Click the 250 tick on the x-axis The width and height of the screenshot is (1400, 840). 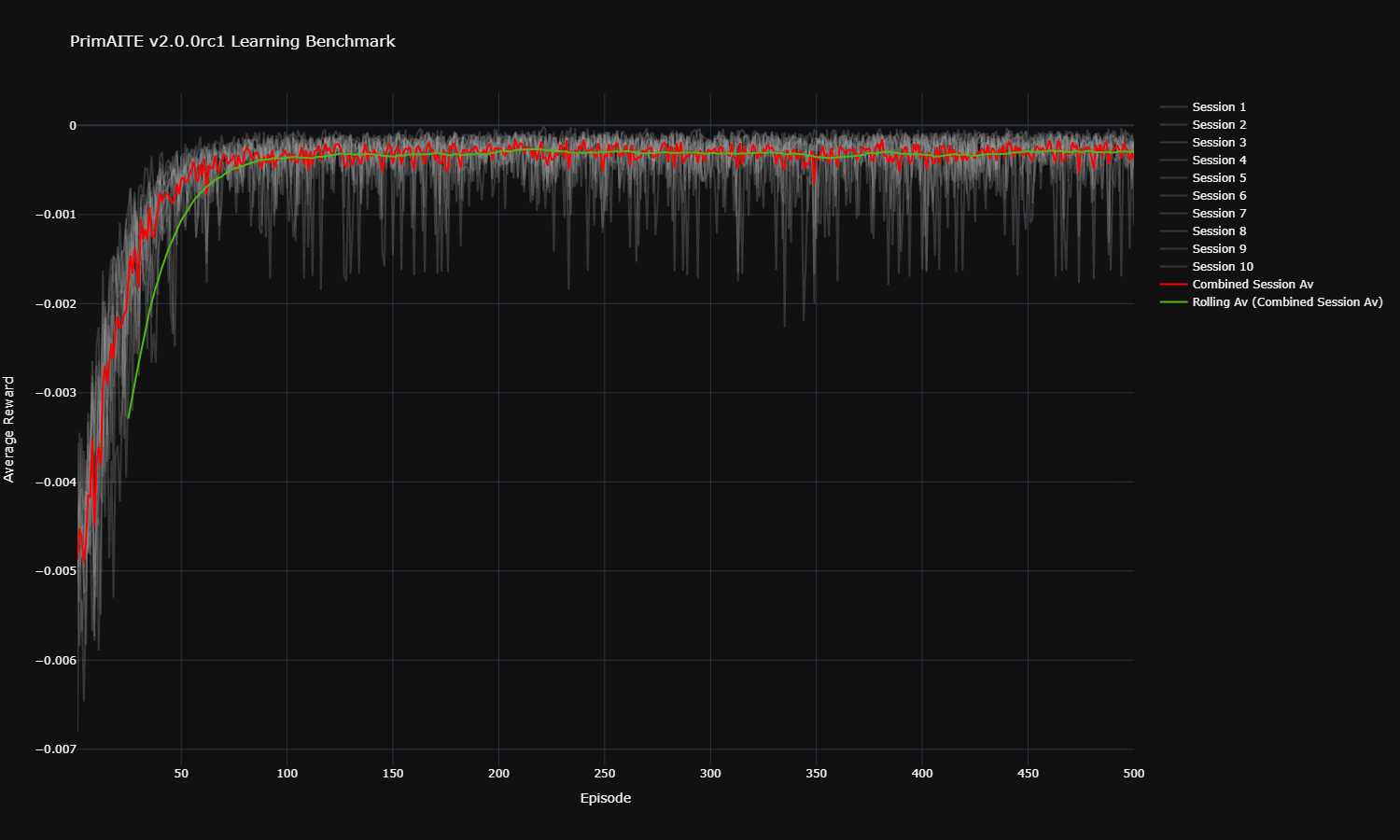tap(605, 774)
